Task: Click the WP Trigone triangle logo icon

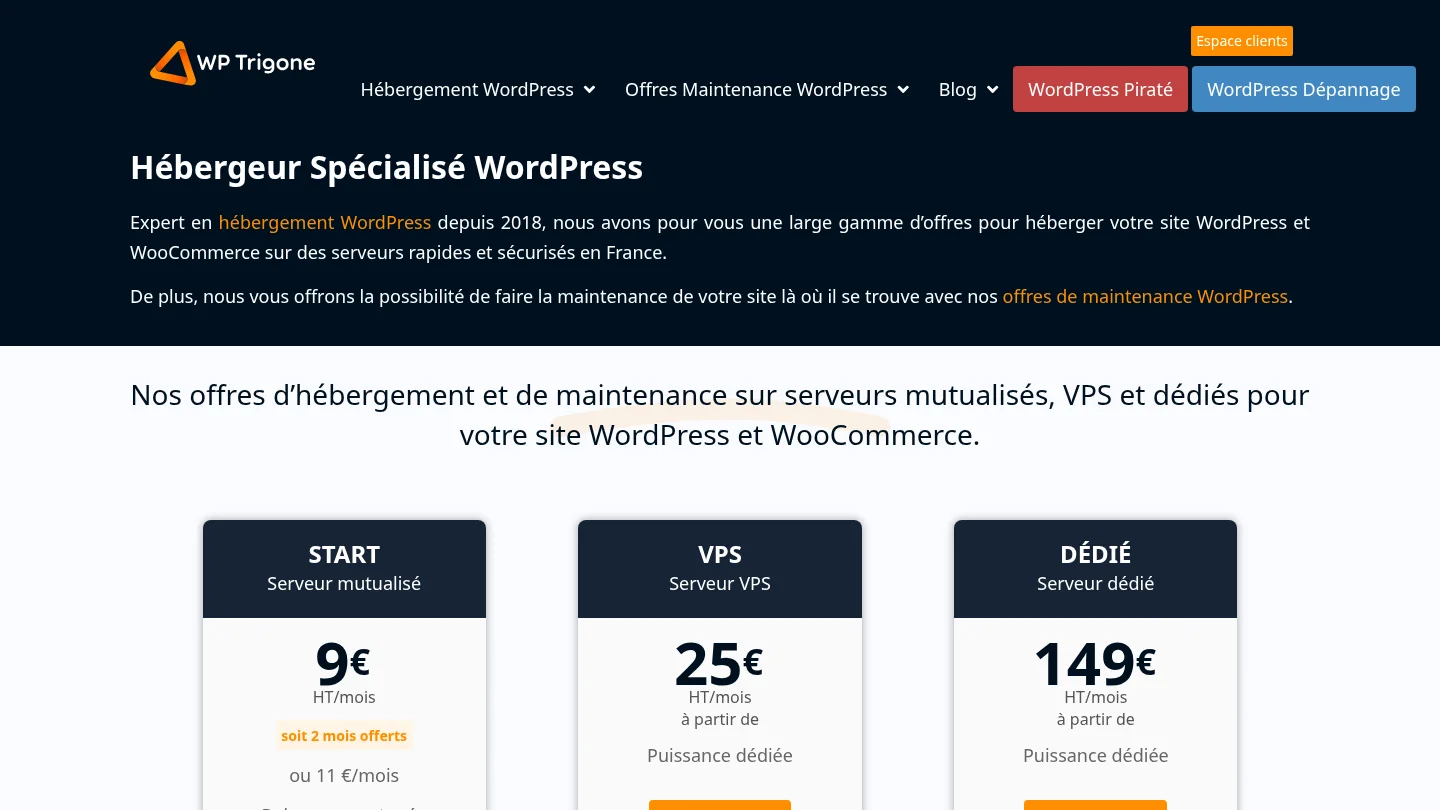Action: (172, 63)
